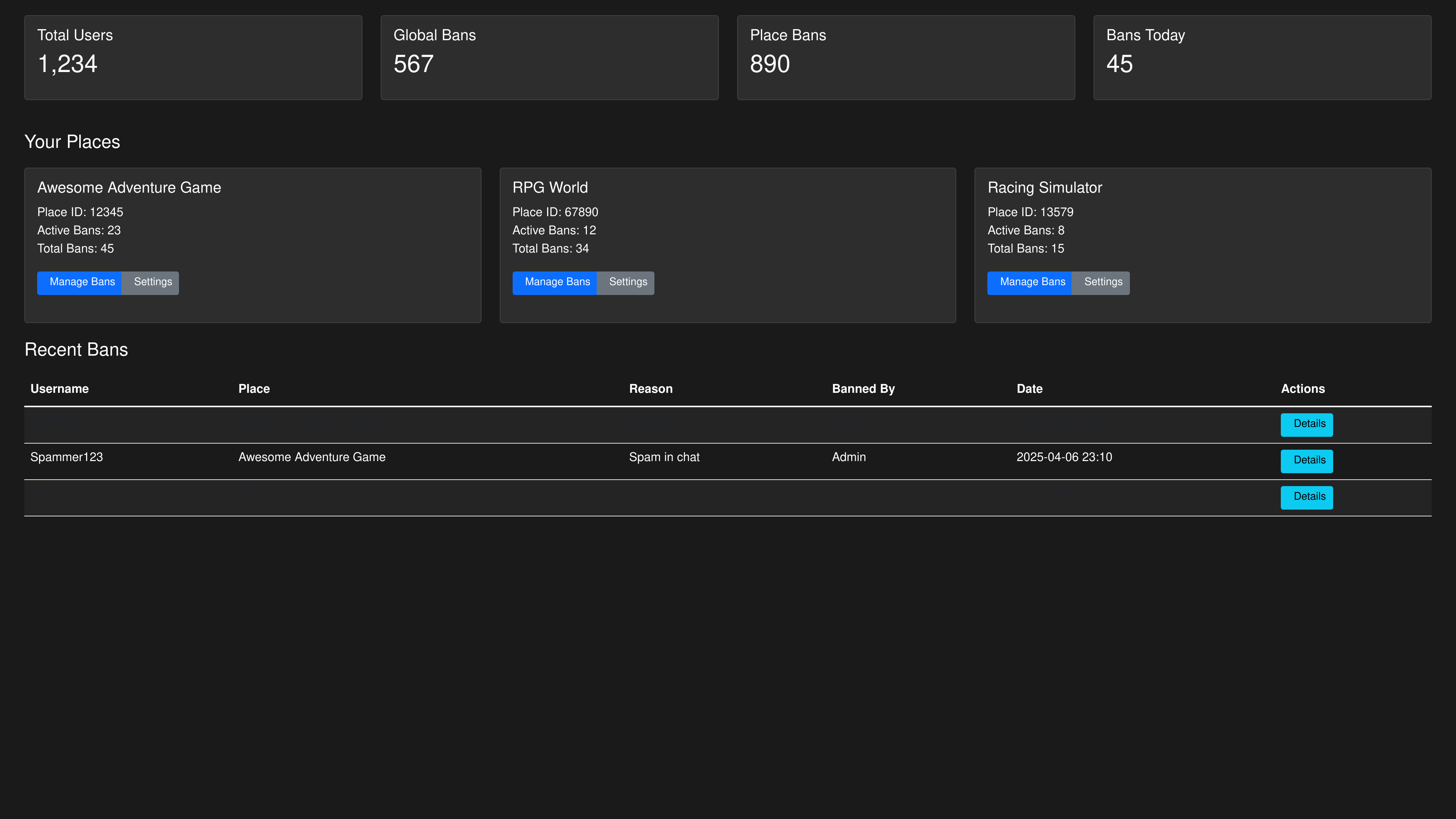Click Active Bans: 8 line
The height and width of the screenshot is (819, 1456).
point(1026,230)
